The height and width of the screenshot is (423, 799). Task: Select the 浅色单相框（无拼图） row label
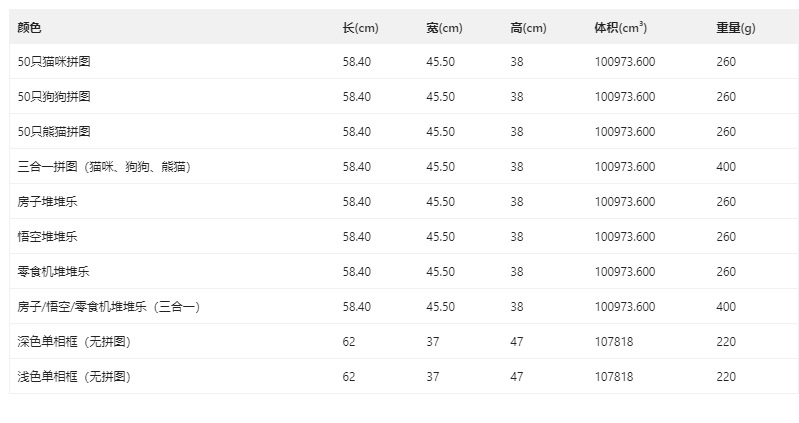point(75,377)
